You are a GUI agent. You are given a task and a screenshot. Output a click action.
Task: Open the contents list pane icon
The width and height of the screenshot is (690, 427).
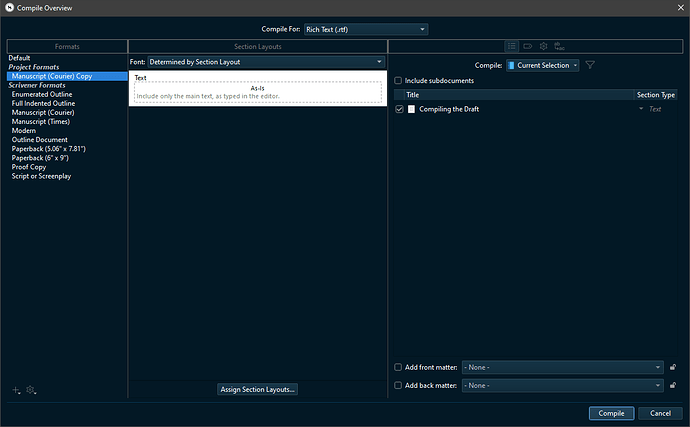[511, 46]
